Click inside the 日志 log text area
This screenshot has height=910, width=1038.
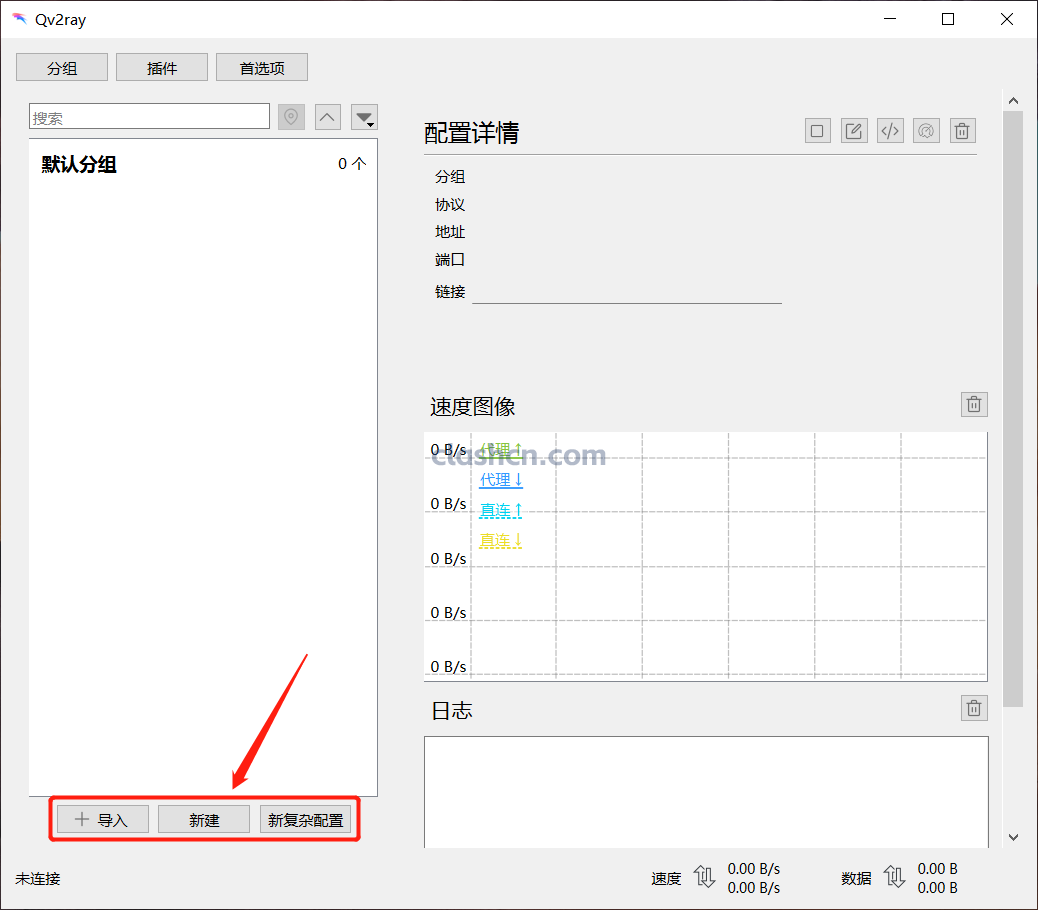click(706, 792)
